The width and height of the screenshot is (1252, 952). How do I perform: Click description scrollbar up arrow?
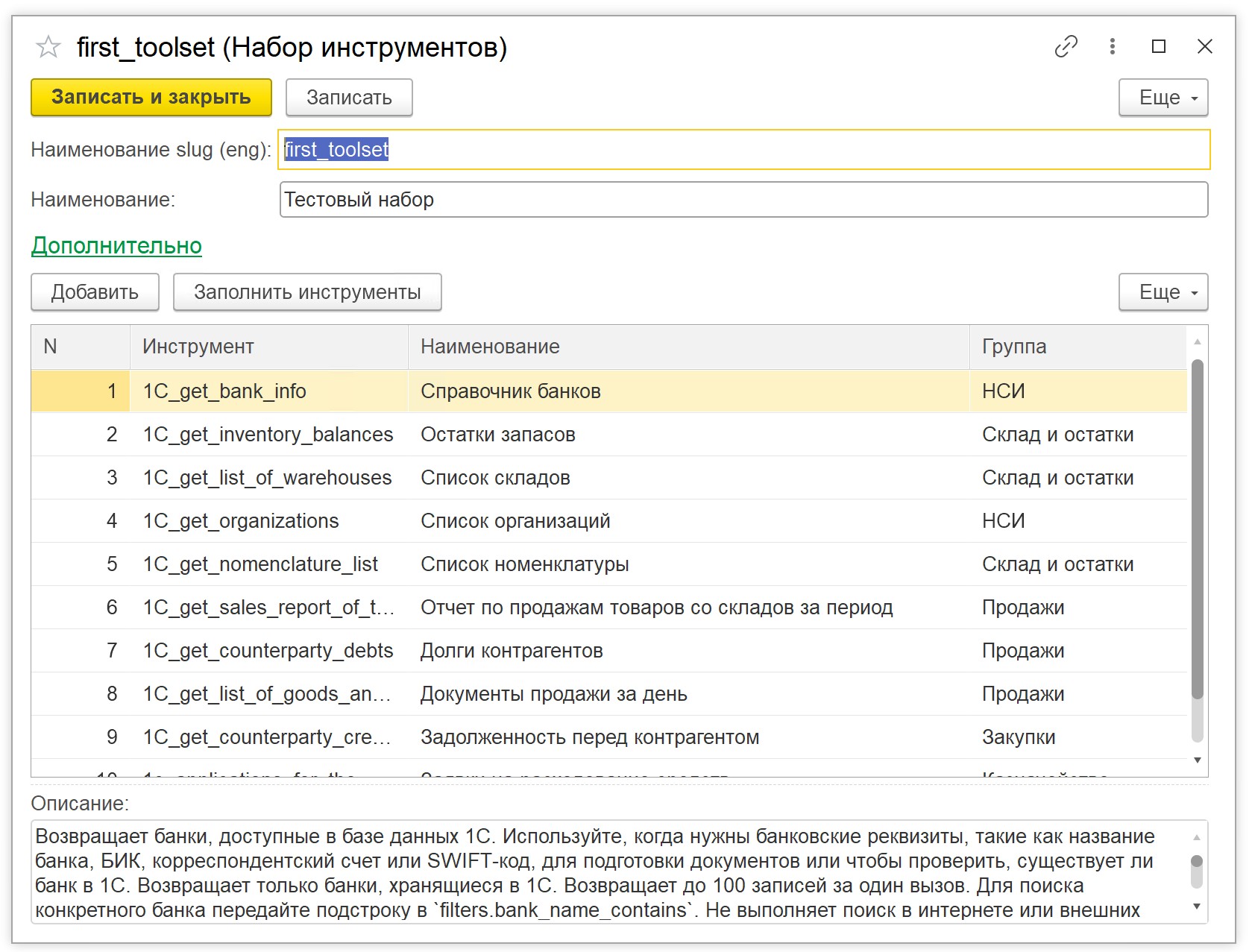(x=1197, y=837)
